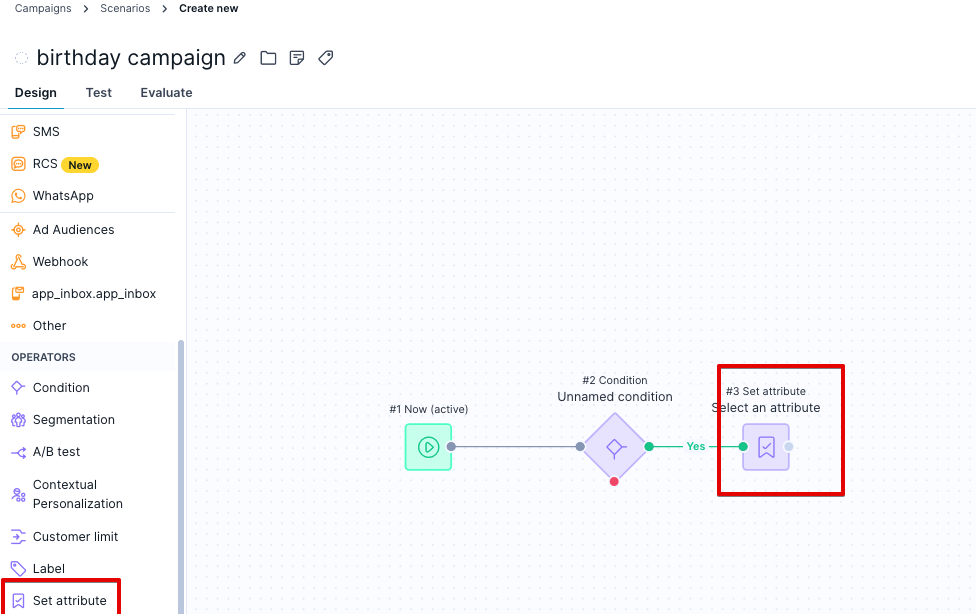Switch to the Design tab
The image size is (976, 614).
35,93
